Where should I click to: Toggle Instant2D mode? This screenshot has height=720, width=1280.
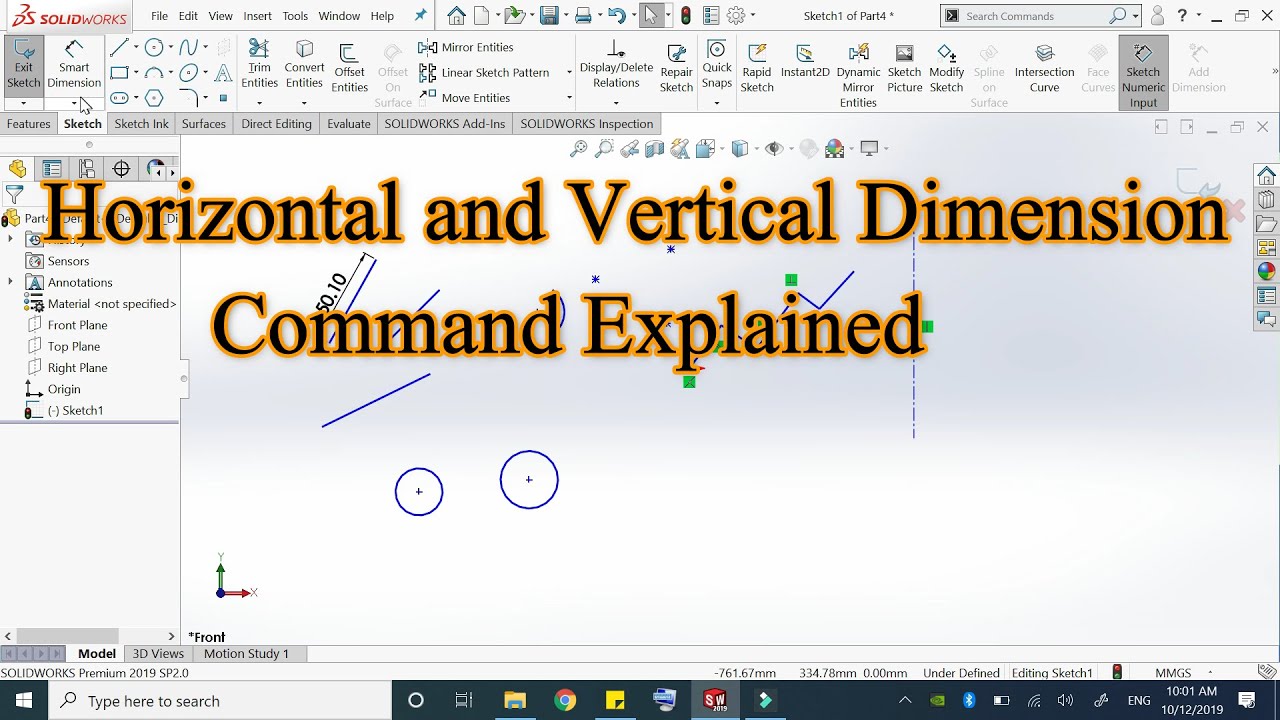(805, 62)
